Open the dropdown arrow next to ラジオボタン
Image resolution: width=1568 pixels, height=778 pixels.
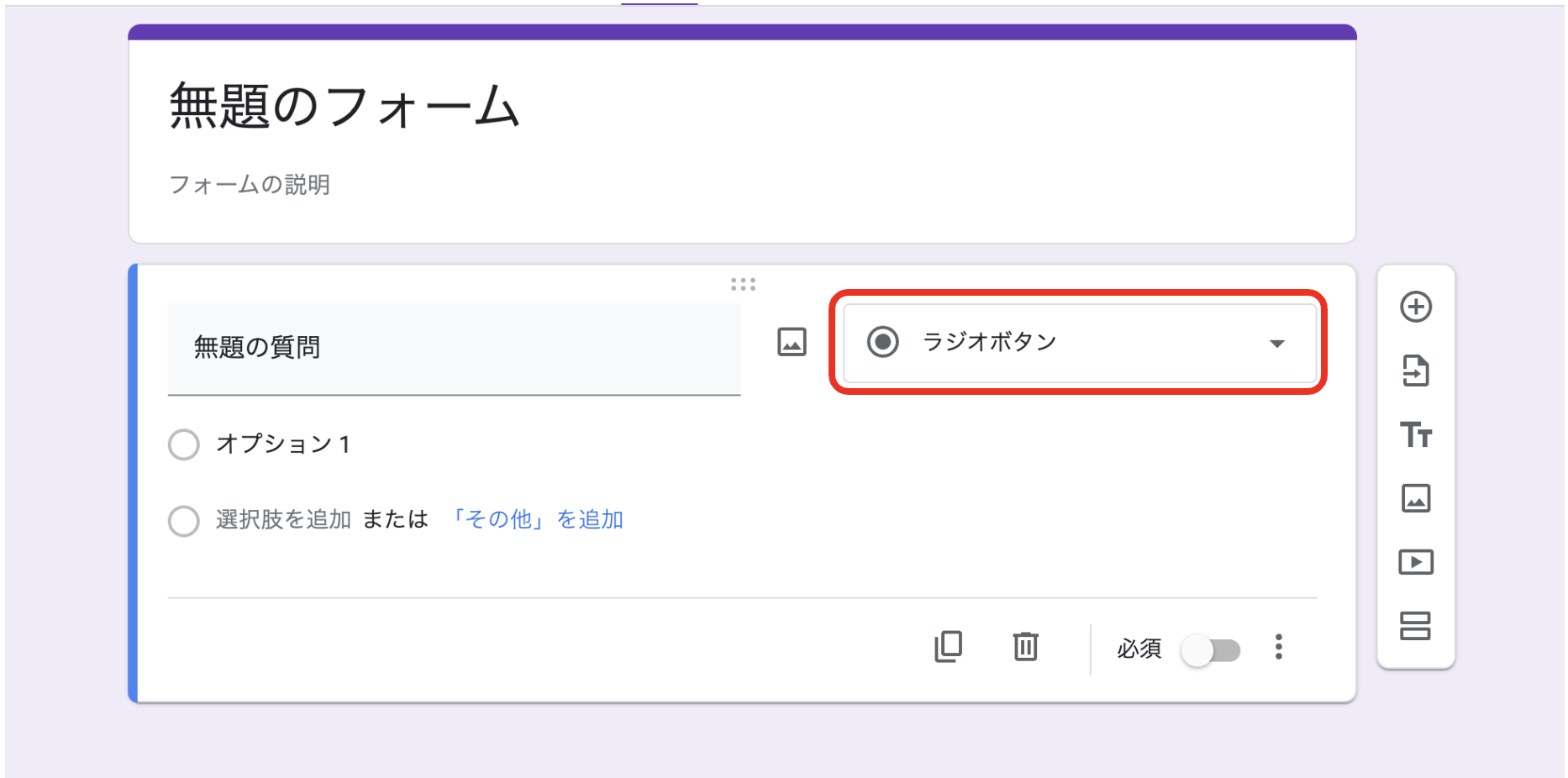pos(1278,344)
